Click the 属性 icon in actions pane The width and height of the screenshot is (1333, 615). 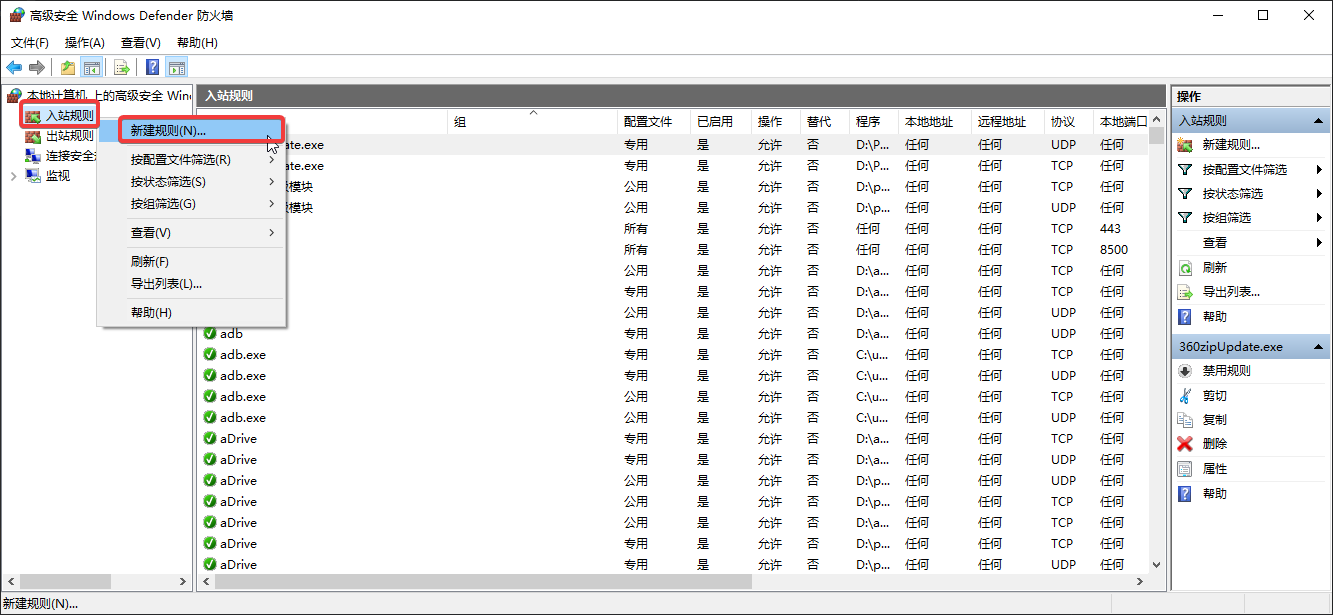1185,469
